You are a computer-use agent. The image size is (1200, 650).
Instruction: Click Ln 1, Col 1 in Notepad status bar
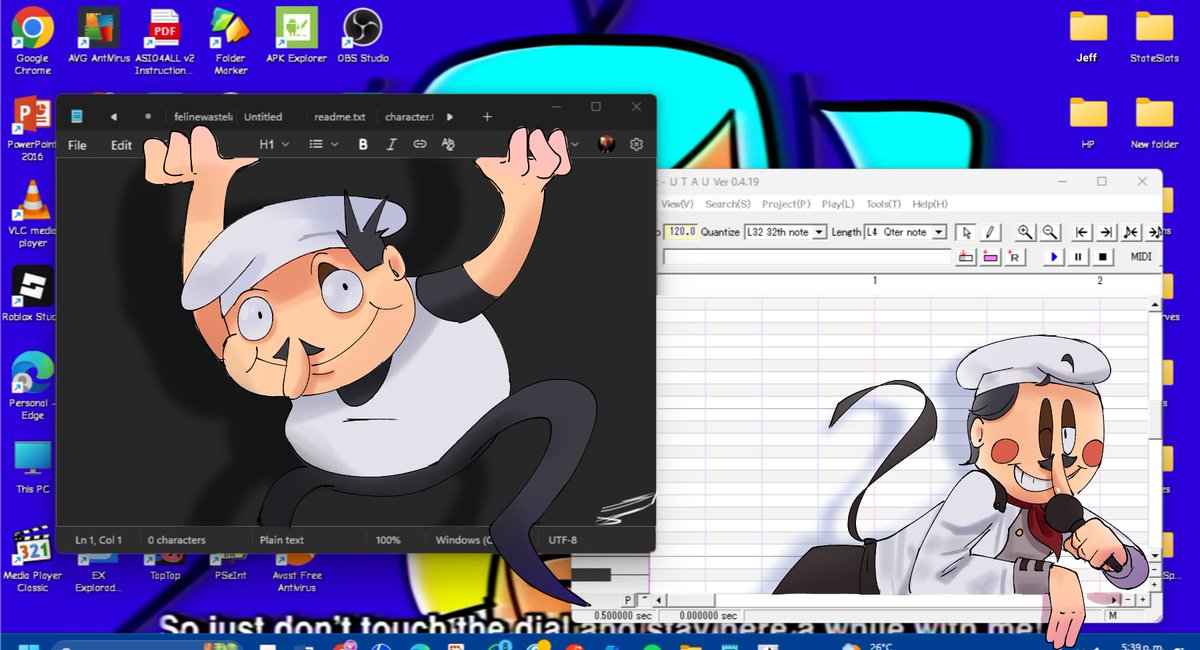[98, 540]
